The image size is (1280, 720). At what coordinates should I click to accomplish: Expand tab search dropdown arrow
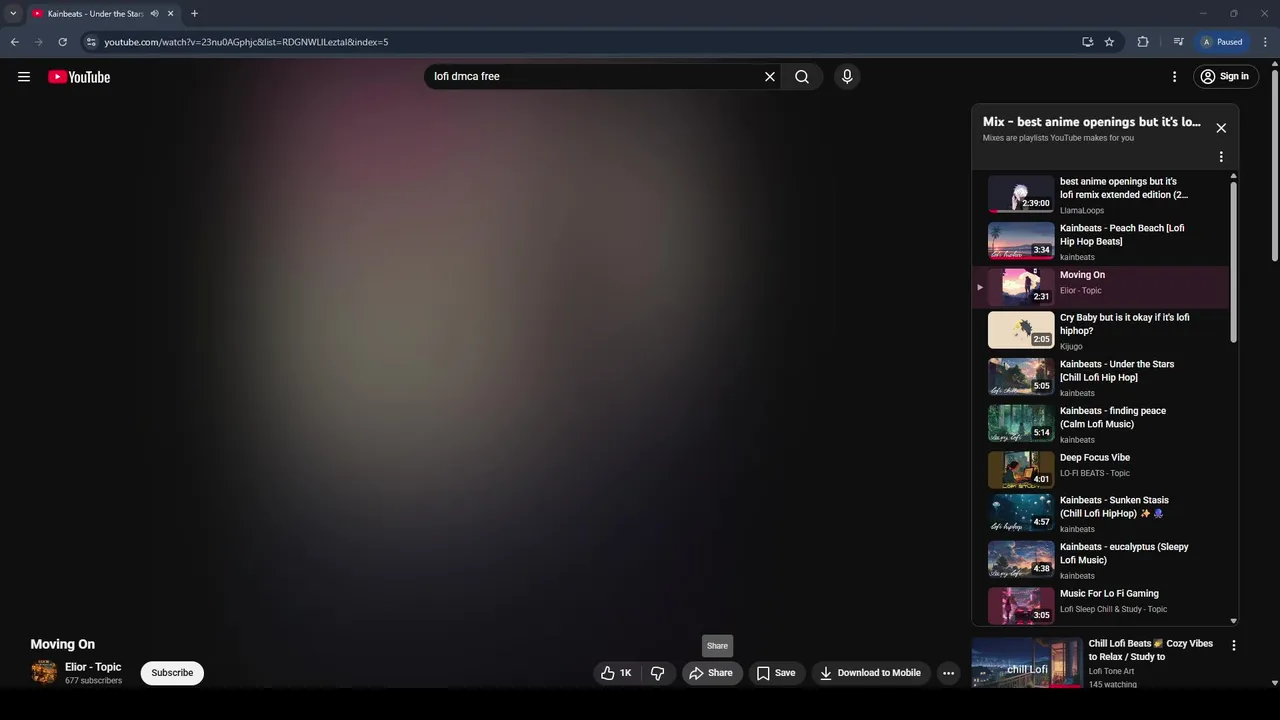[13, 14]
